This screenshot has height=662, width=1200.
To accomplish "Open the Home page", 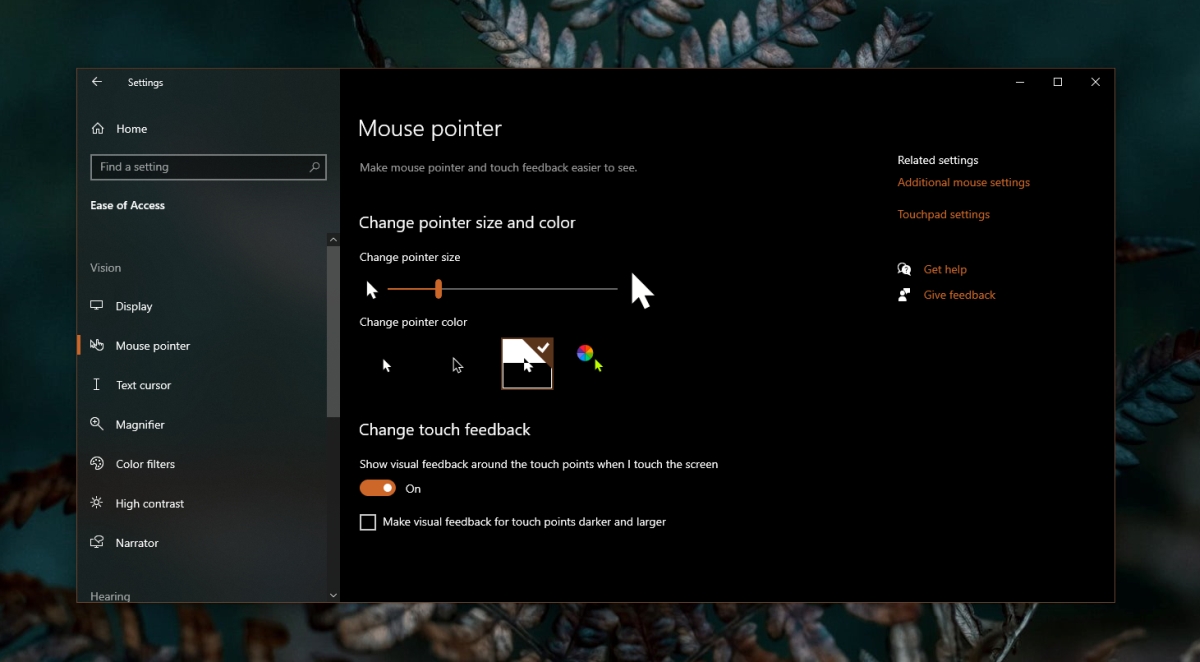I will [x=131, y=129].
